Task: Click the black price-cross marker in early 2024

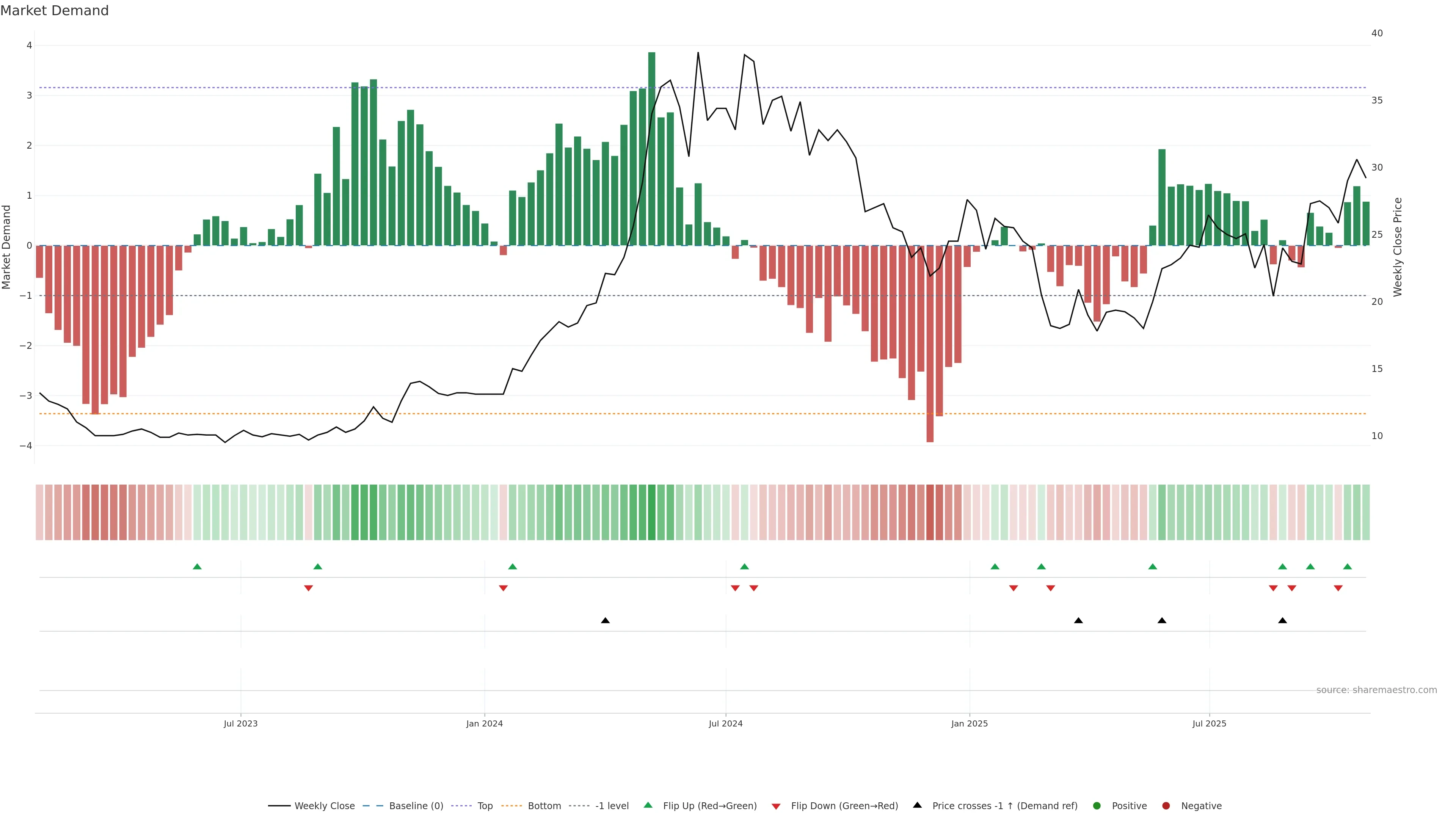Action: pos(606,621)
